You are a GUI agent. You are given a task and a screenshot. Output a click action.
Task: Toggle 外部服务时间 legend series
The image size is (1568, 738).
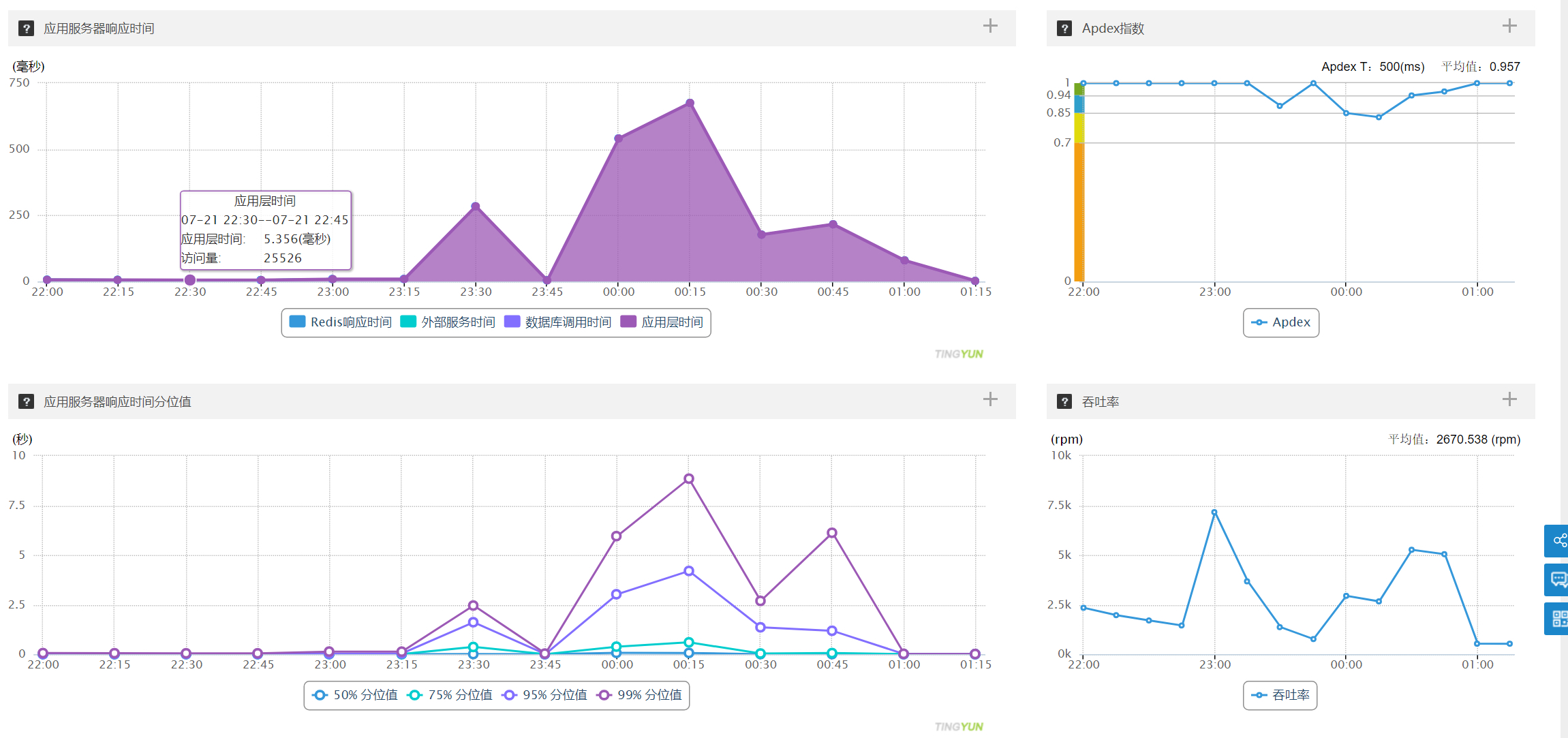pos(448,322)
